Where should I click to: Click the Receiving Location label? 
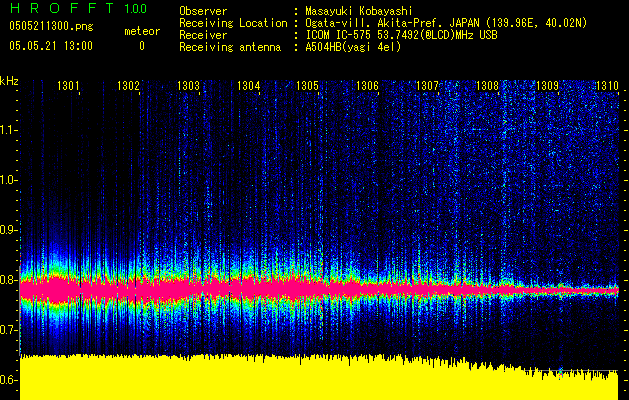click(233, 23)
